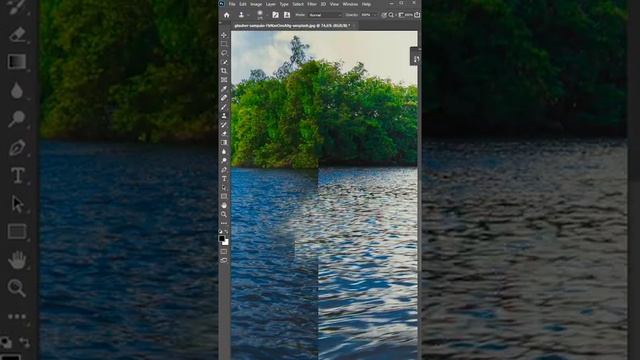
Task: Change screen mode at the bottom of the small toolbar
Action: point(224,260)
